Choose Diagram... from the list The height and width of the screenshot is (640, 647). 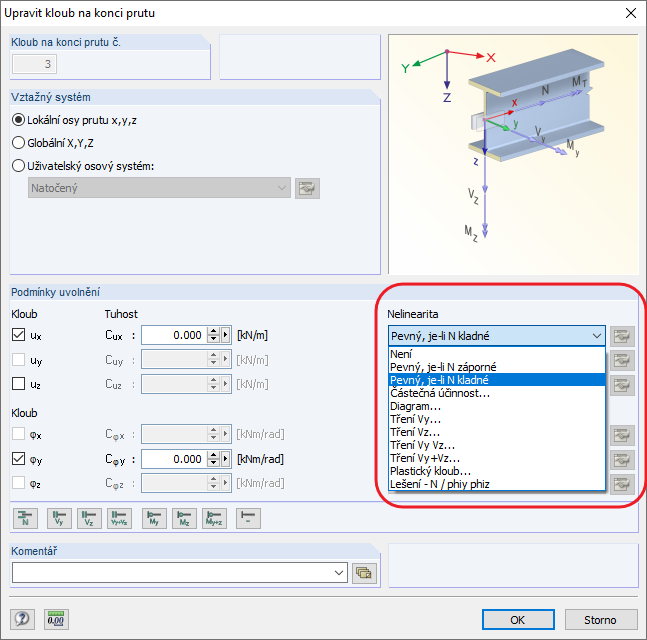497,406
